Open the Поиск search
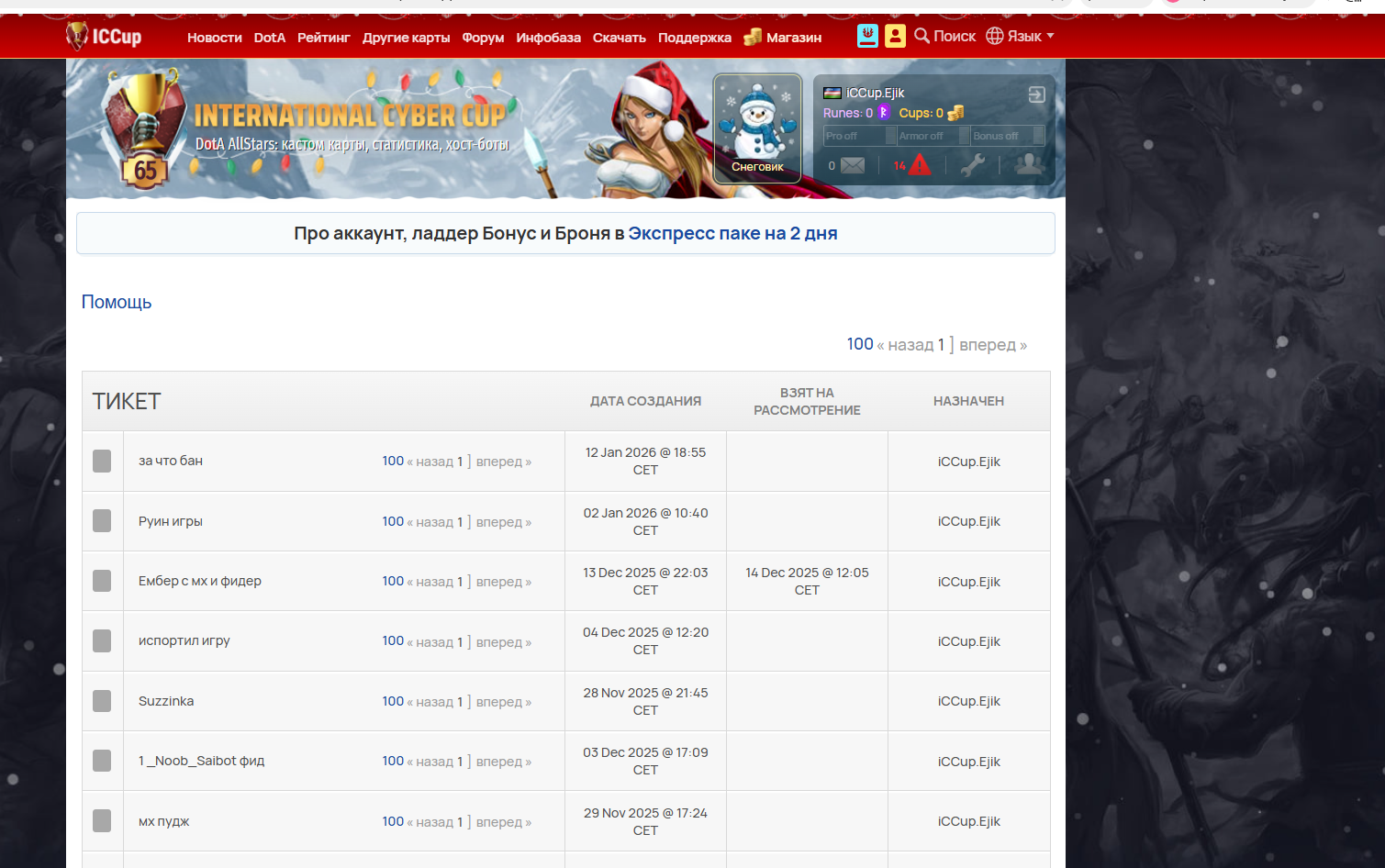 click(x=944, y=36)
